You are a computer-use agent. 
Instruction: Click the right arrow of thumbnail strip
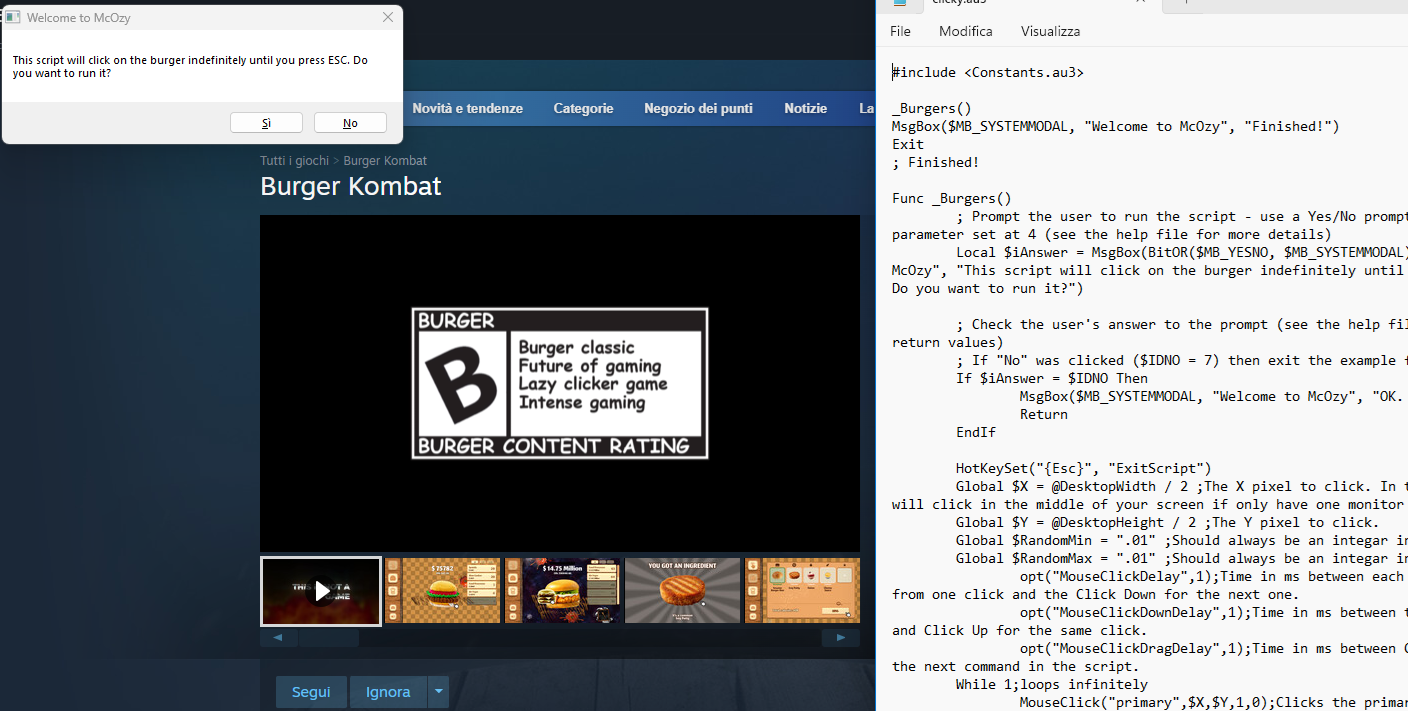coord(841,637)
